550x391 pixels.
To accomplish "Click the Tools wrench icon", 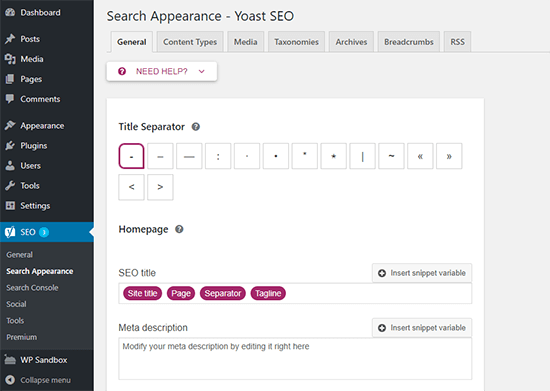I will click(x=10, y=185).
